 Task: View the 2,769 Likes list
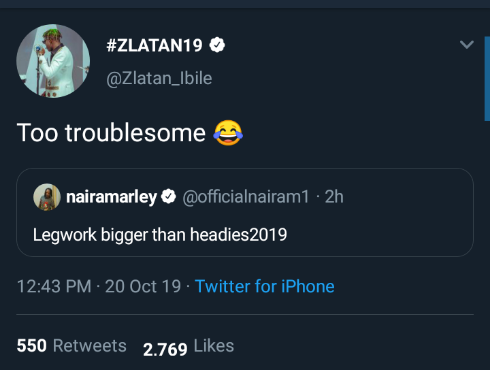coord(188,347)
